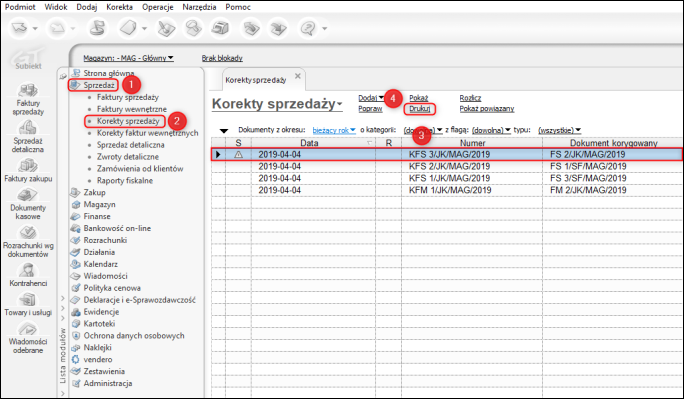Open the dropdown beside the new document icon

pos(144,29)
